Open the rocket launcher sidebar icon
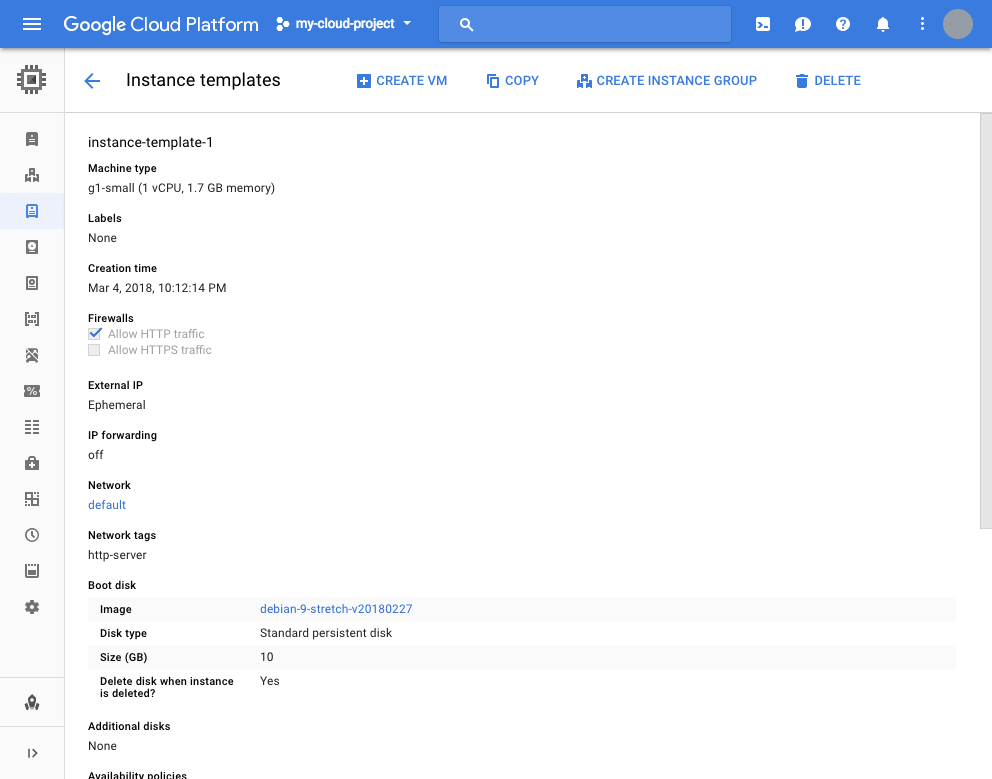Viewport: 992px width, 779px height. (x=32, y=702)
